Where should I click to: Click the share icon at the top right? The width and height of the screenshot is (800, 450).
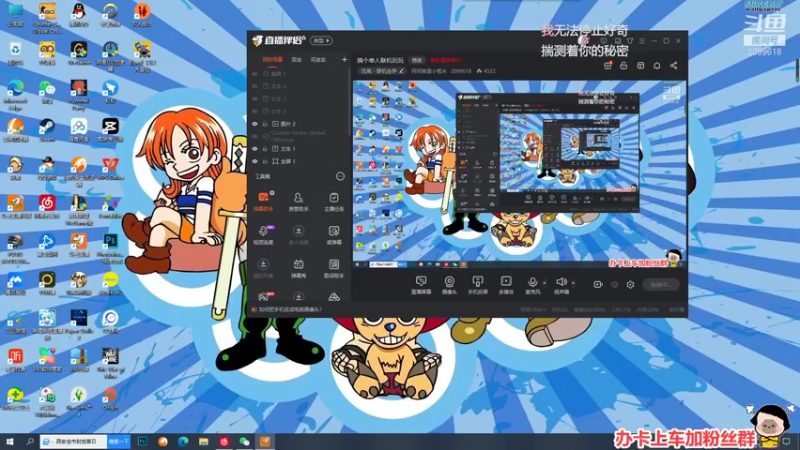(x=673, y=65)
